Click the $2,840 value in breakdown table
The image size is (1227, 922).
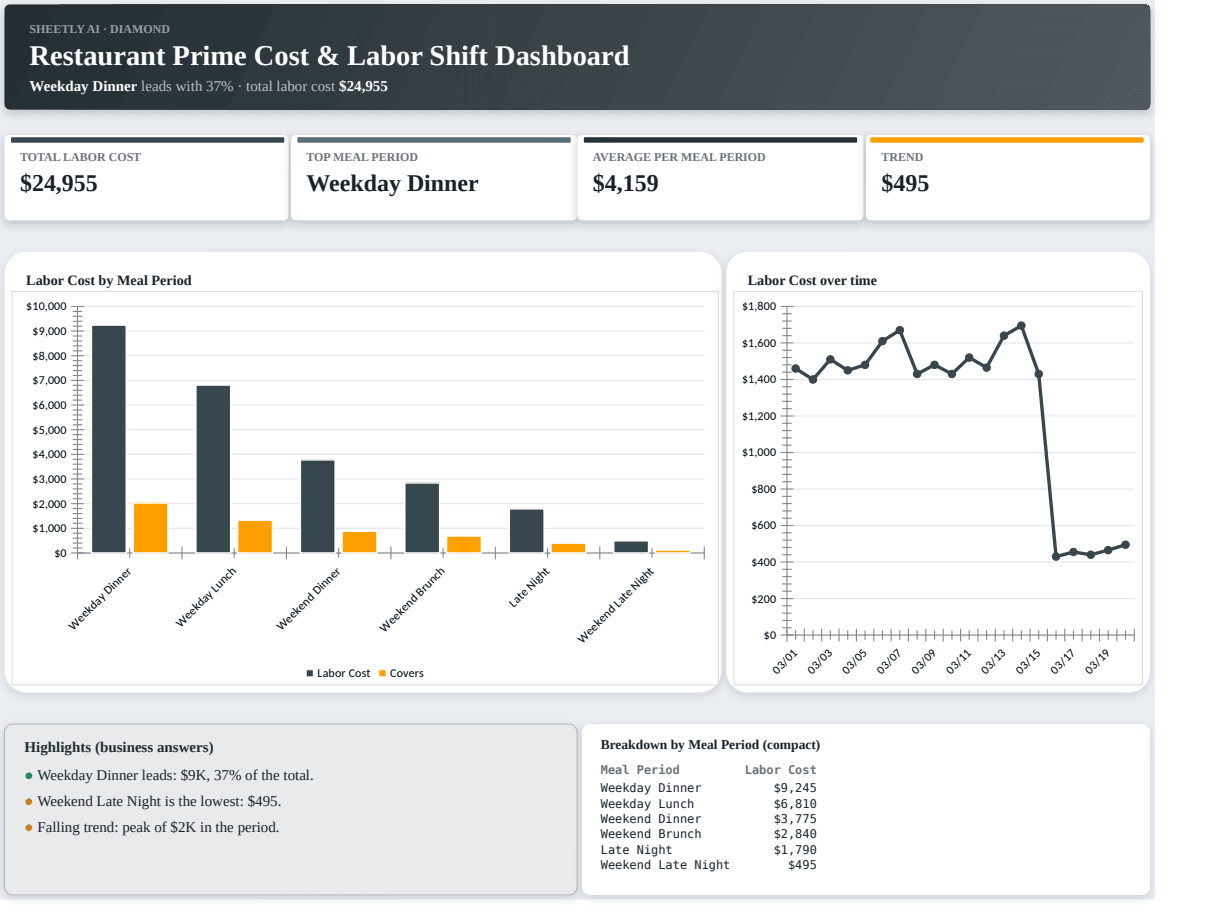[795, 834]
